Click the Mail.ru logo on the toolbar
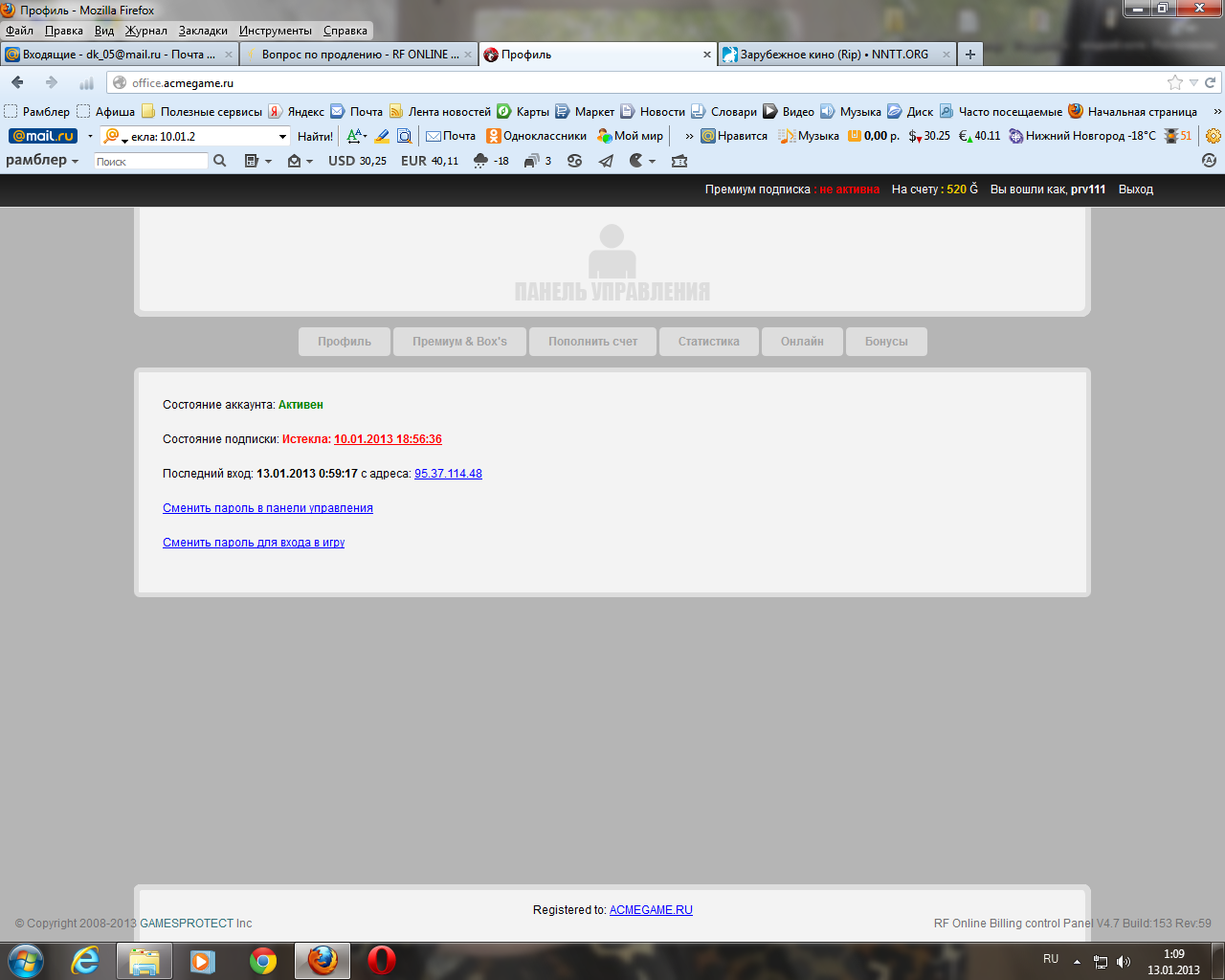The width and height of the screenshot is (1225, 980). tap(42, 136)
